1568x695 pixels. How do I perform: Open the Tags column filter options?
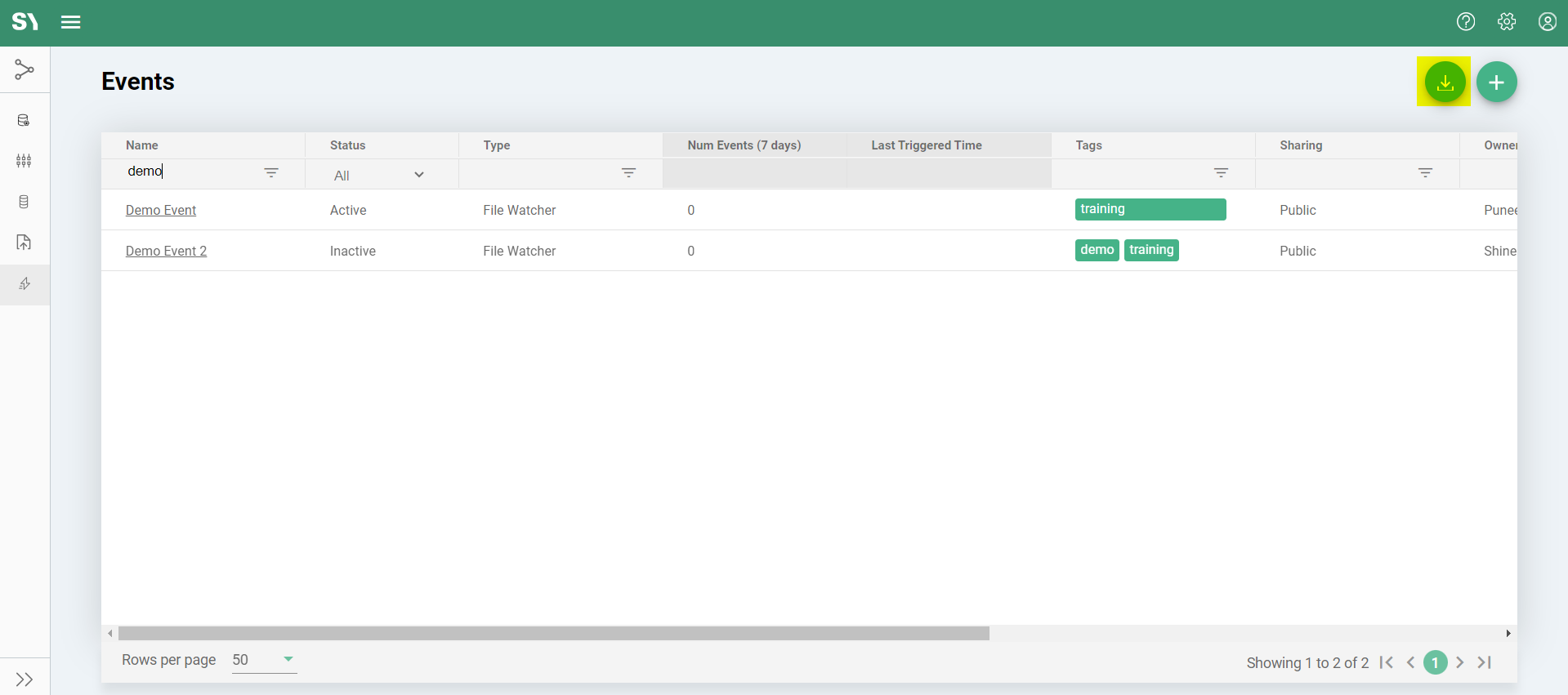click(x=1221, y=172)
